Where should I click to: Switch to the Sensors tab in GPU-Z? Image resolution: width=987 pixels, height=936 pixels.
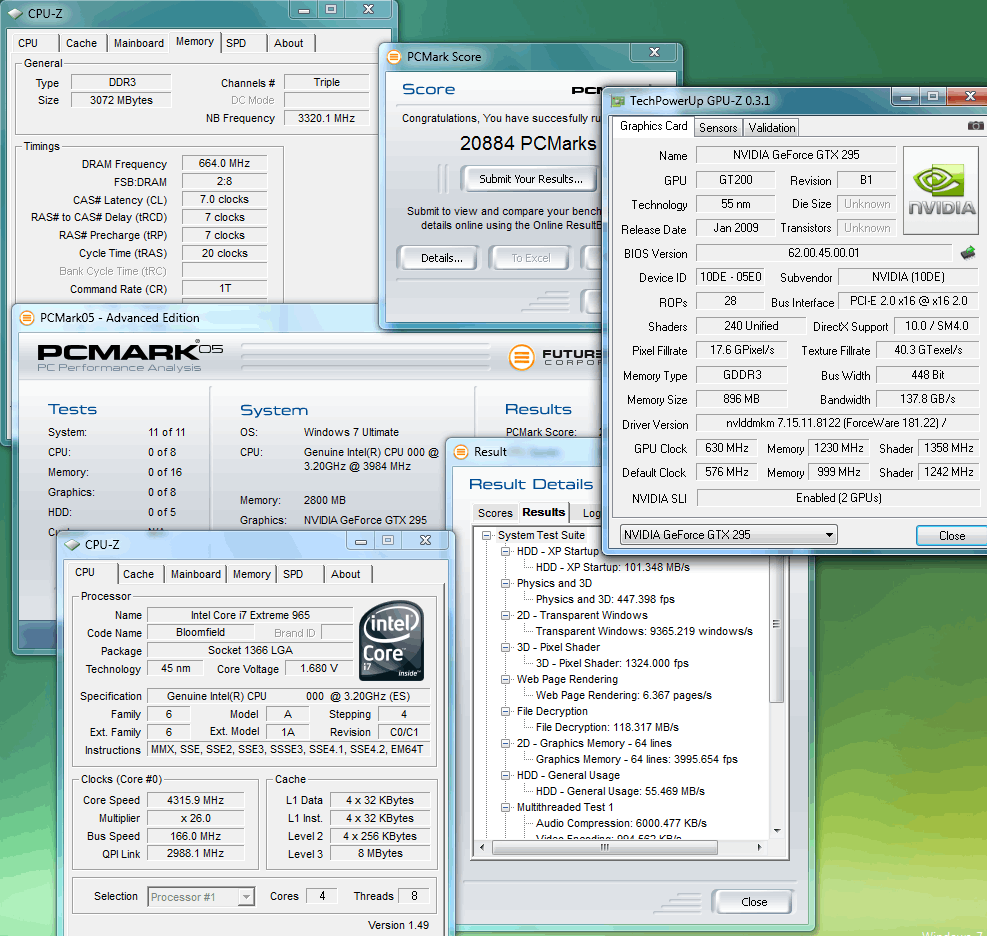point(718,128)
